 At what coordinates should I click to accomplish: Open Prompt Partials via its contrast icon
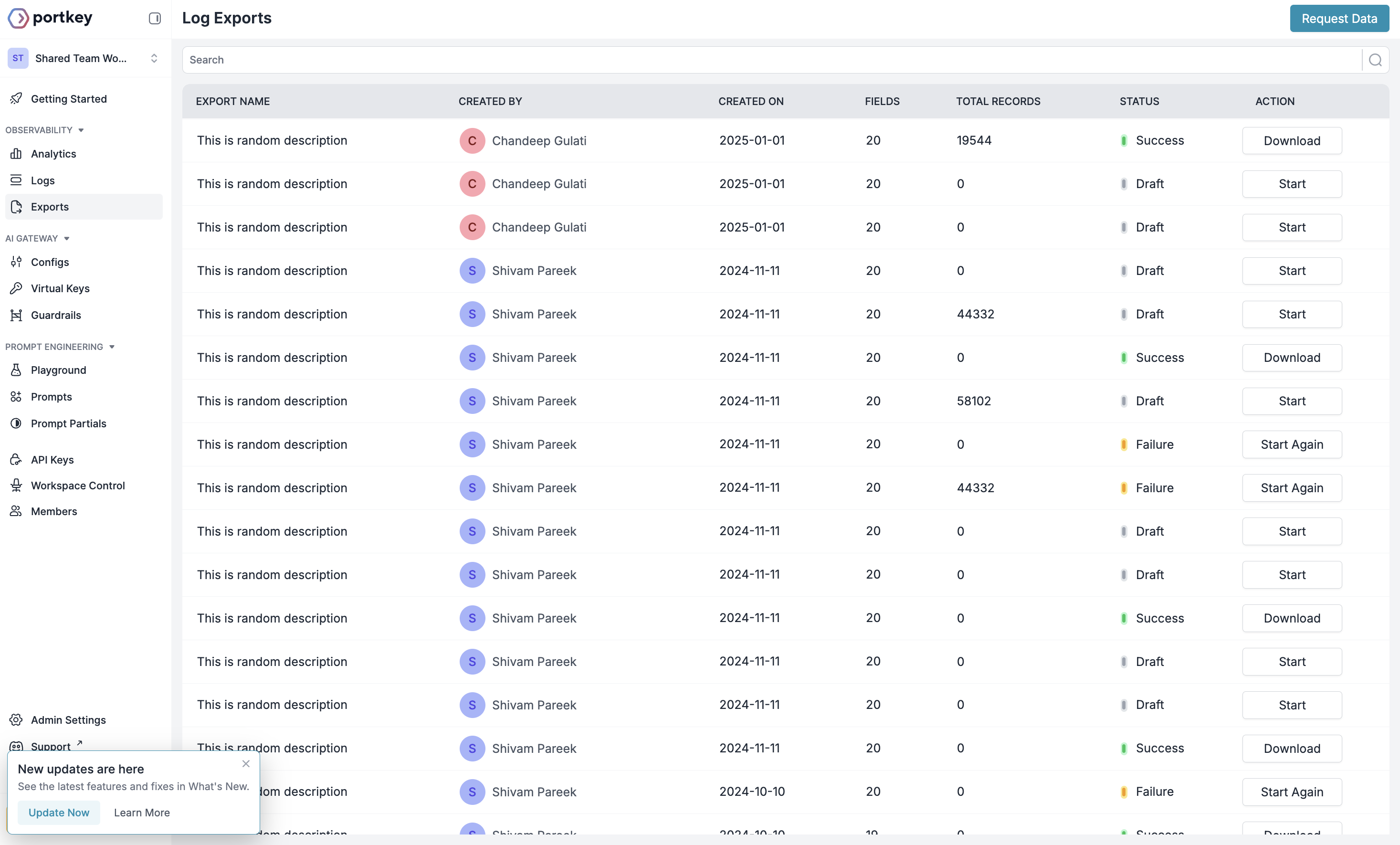(17, 423)
